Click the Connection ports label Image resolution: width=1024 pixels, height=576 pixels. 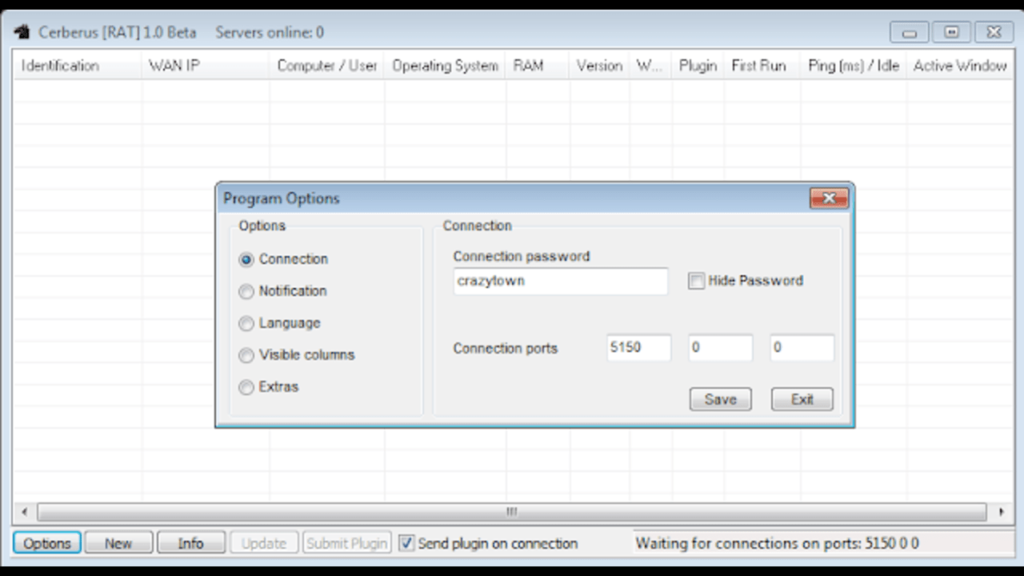[x=505, y=349]
